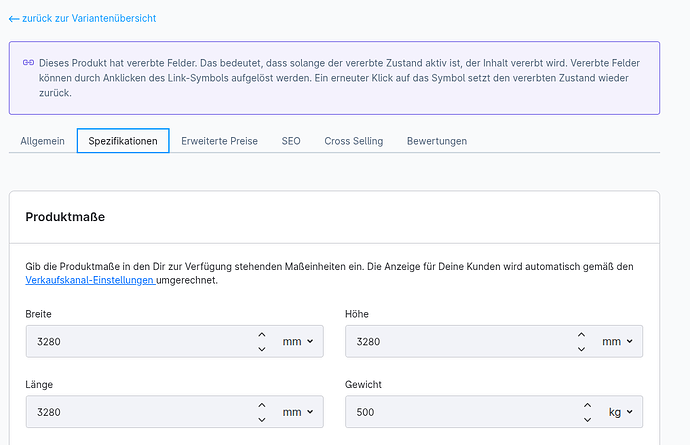Image resolution: width=690 pixels, height=445 pixels.
Task: Switch to the Allgemein tab
Action: pyautogui.click(x=42, y=141)
